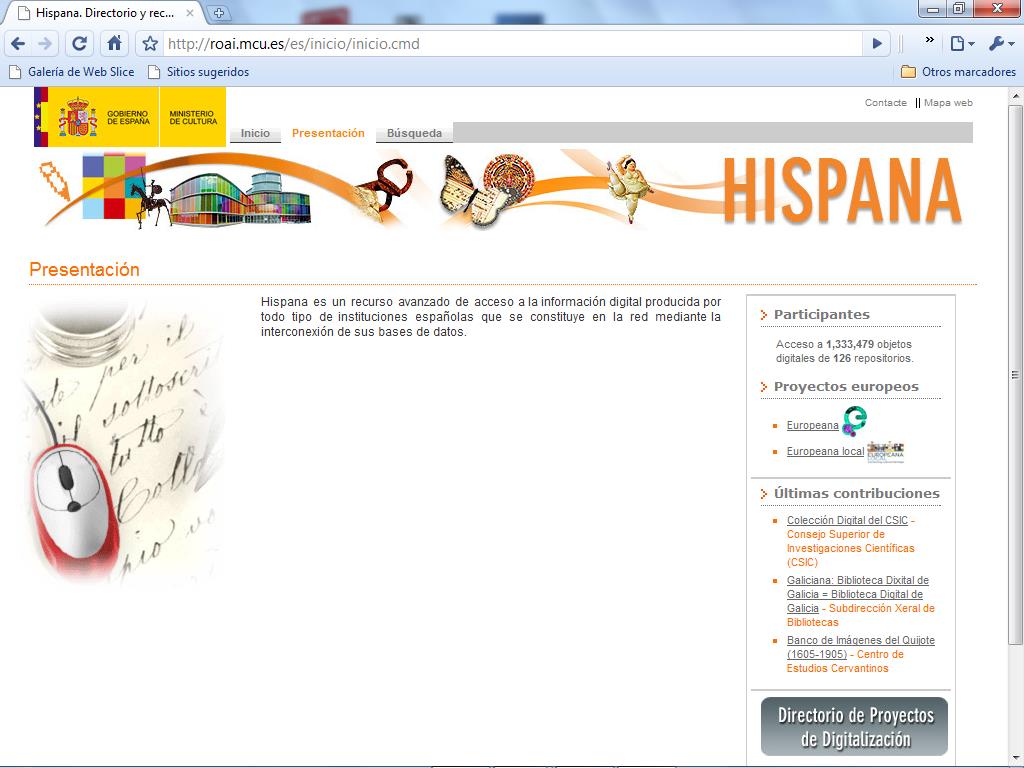The image size is (1024, 768).
Task: Click the Presentación page heading
Action: [x=84, y=270]
